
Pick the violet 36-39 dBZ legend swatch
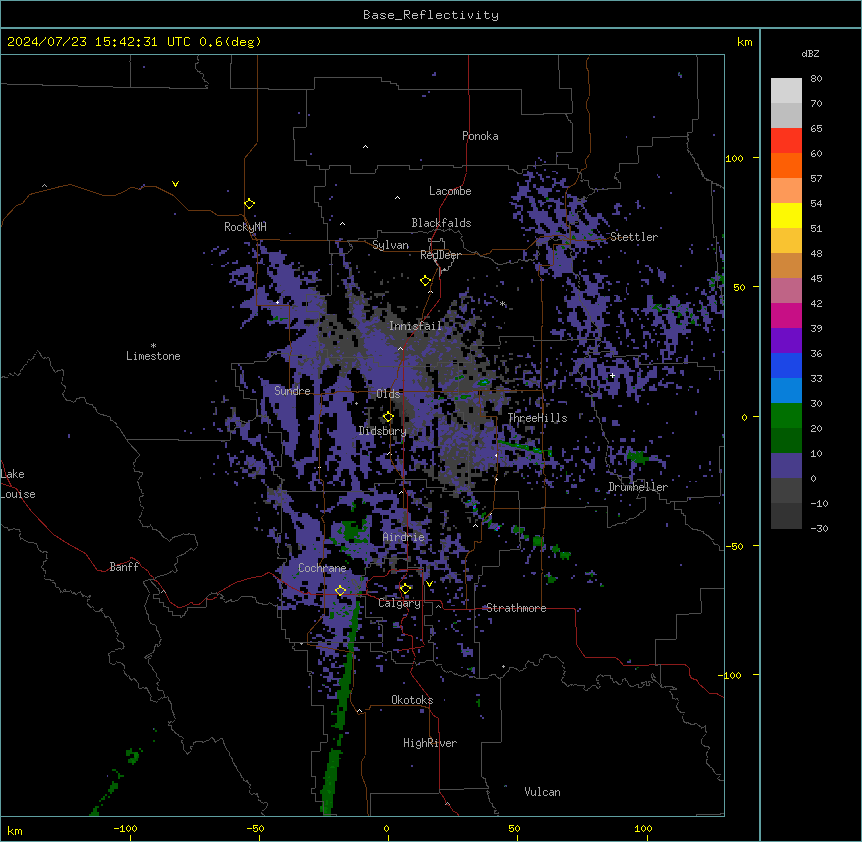click(786, 341)
